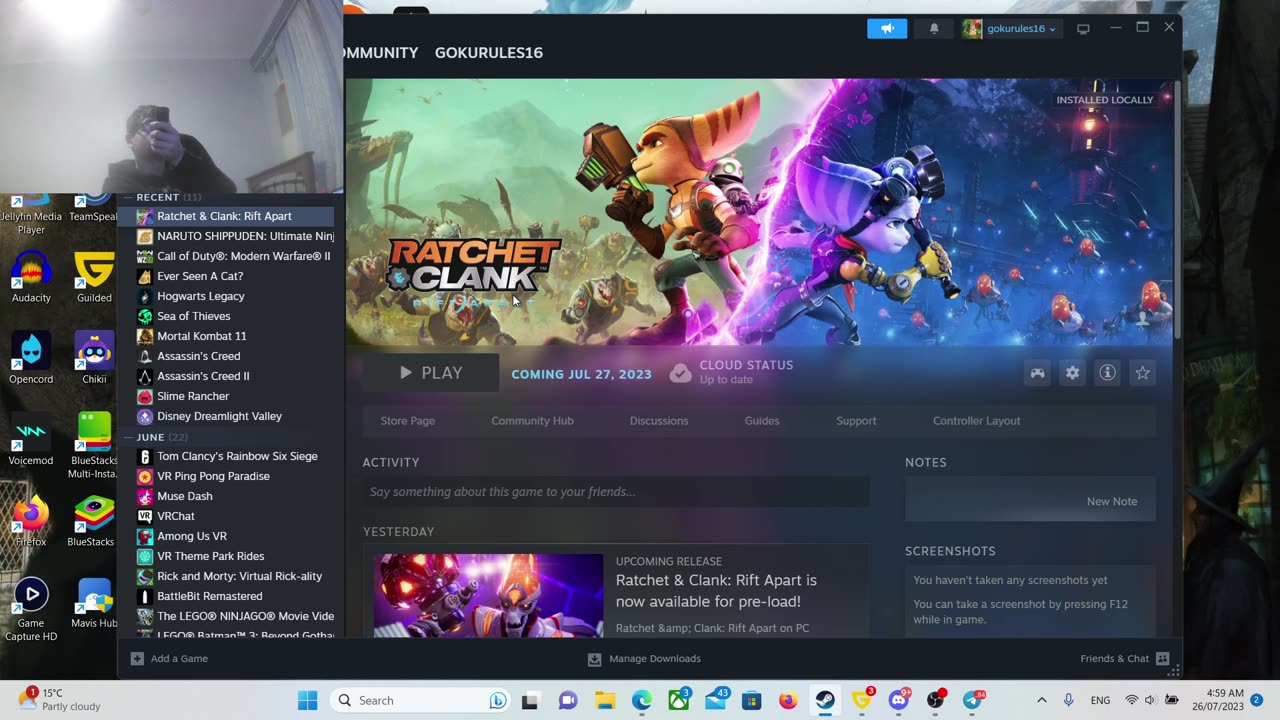Open Audacity desktop shortcut
The width and height of the screenshot is (1280, 720).
coord(31,277)
